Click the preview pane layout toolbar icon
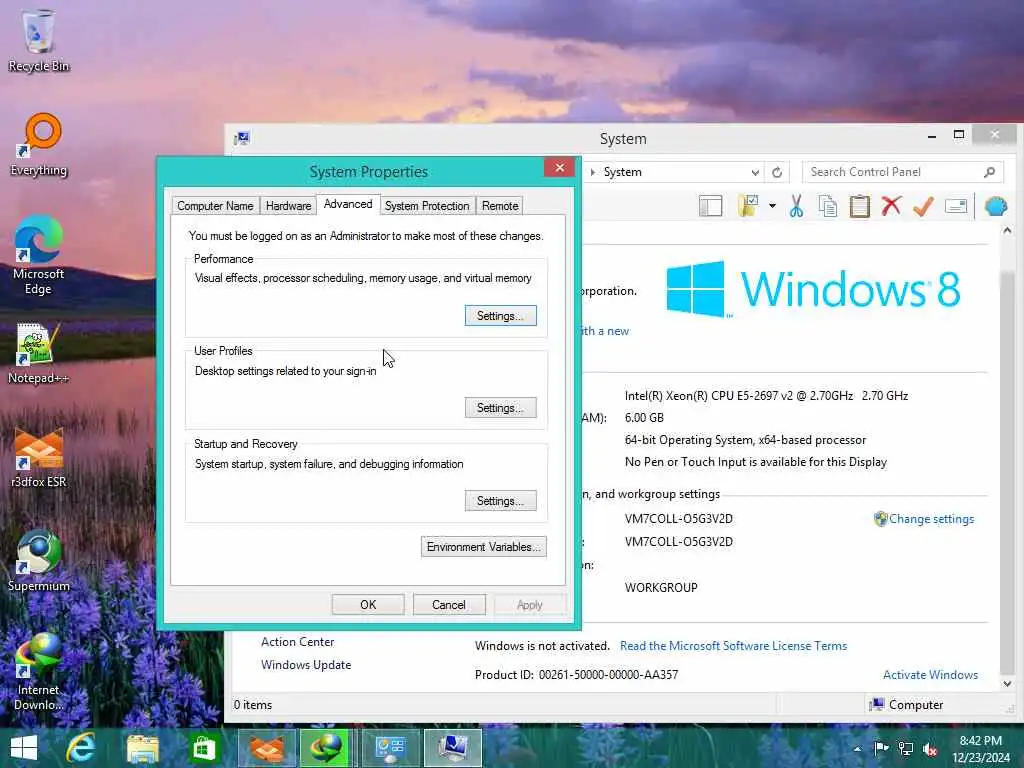The height and width of the screenshot is (768, 1024). tap(711, 206)
